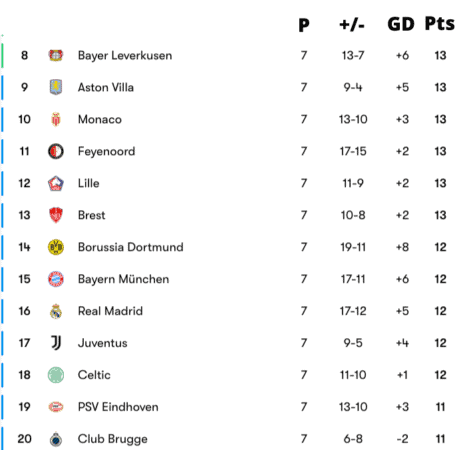Click the Real Madrid team name
The width and height of the screenshot is (471, 450).
110,311
